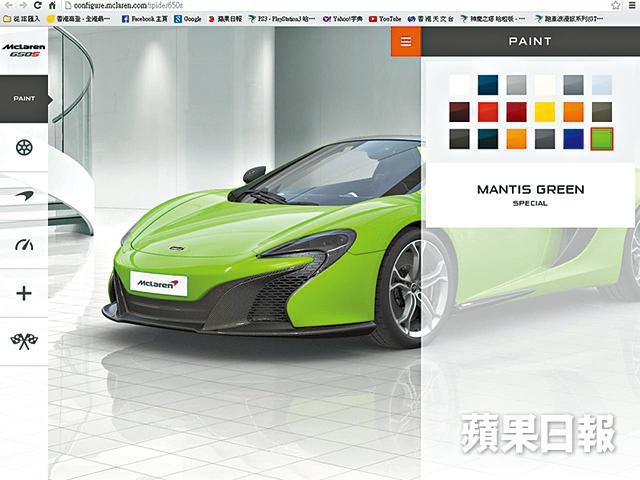This screenshot has height=480, width=640.
Task: Pick the pure white paint swatch
Action: 460,84
